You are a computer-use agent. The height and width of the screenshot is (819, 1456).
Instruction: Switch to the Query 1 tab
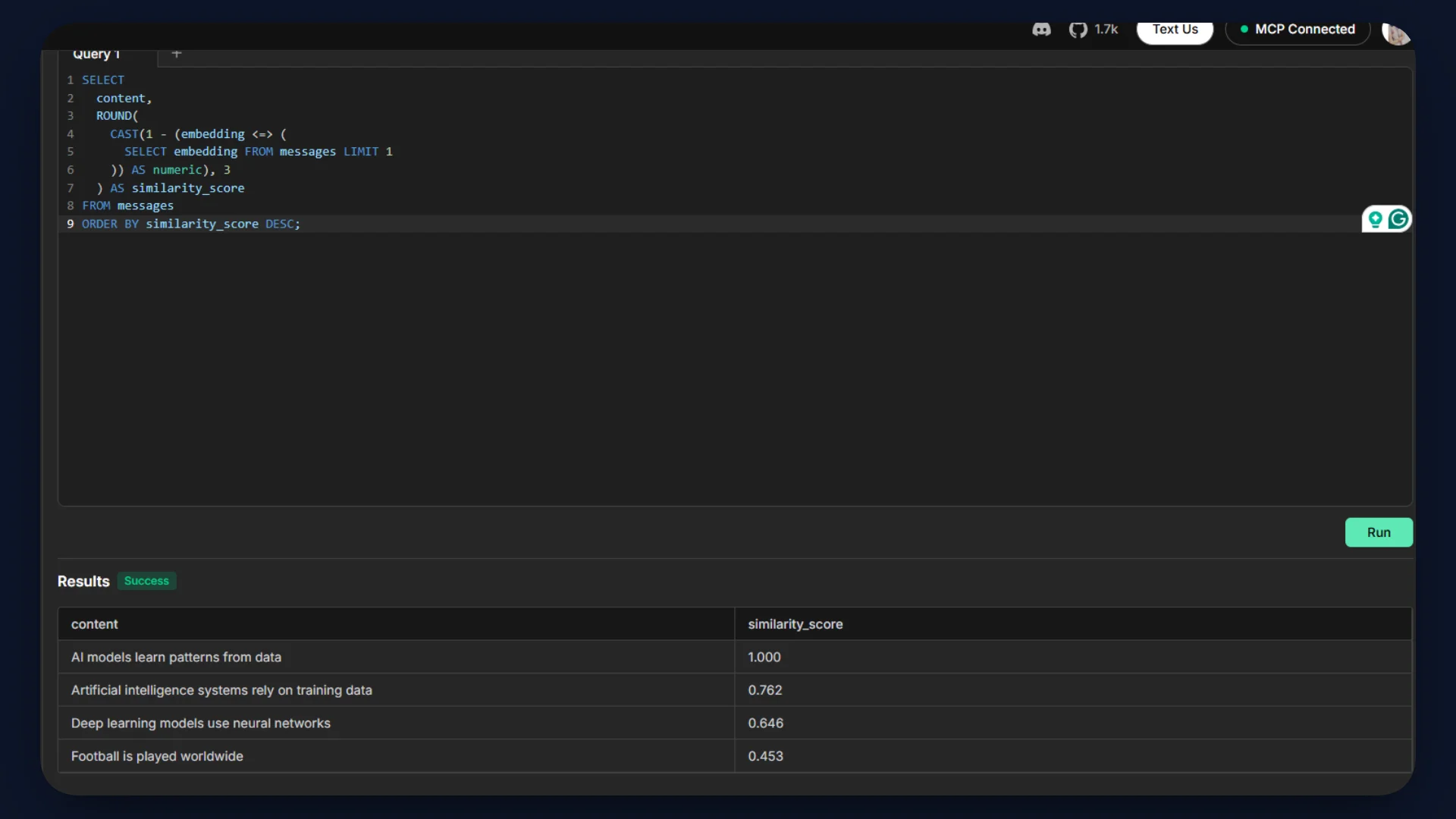(x=96, y=55)
